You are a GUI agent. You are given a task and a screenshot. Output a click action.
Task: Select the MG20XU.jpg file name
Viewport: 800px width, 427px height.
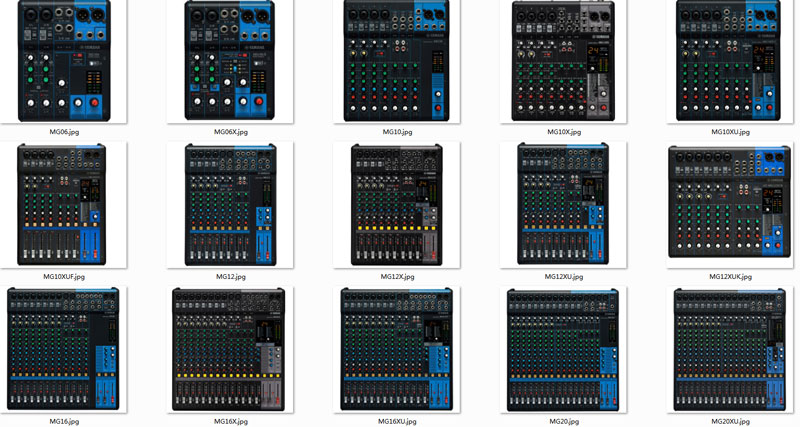729,422
